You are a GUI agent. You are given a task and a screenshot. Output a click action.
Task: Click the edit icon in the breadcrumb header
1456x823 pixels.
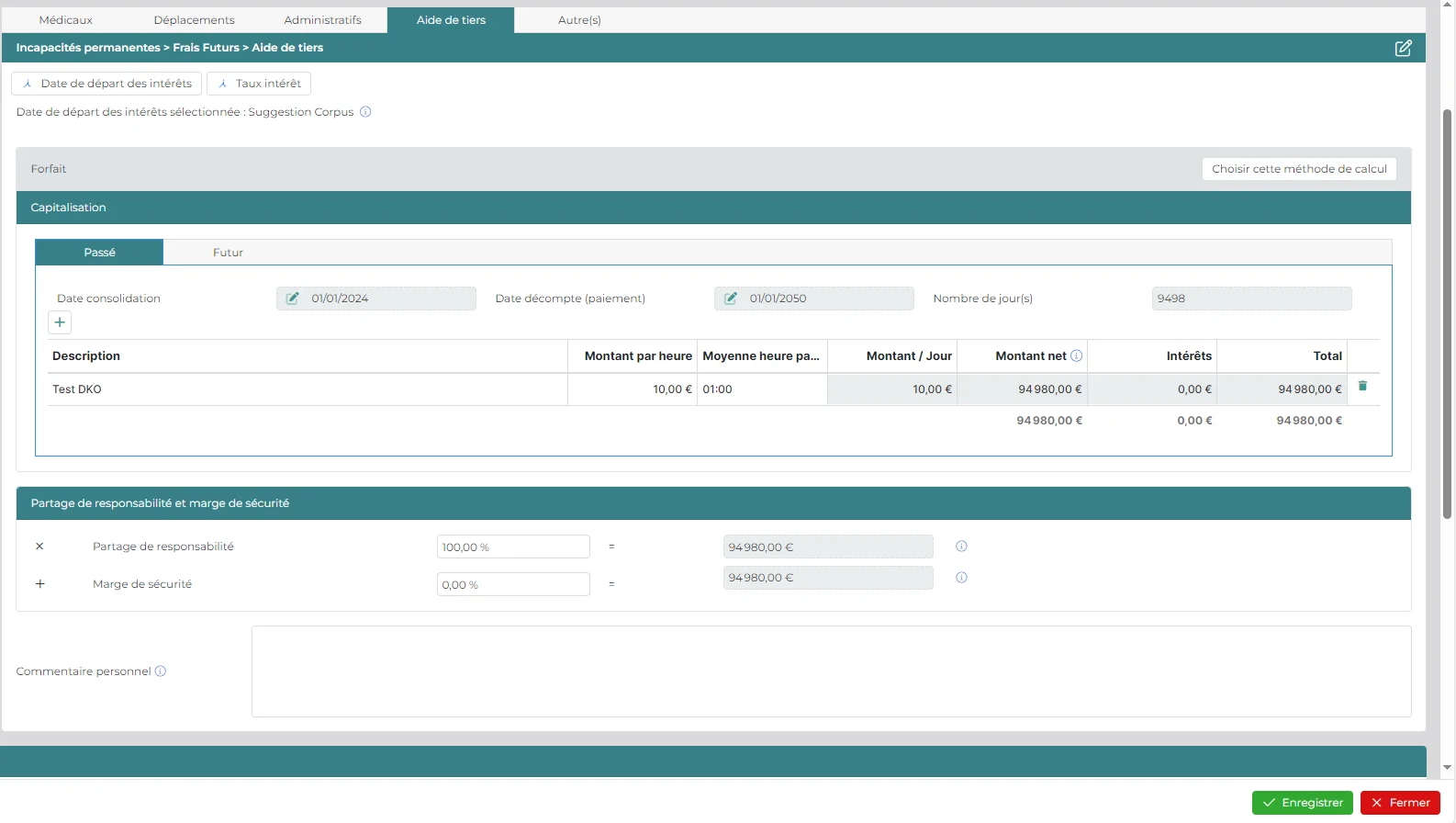(1403, 48)
